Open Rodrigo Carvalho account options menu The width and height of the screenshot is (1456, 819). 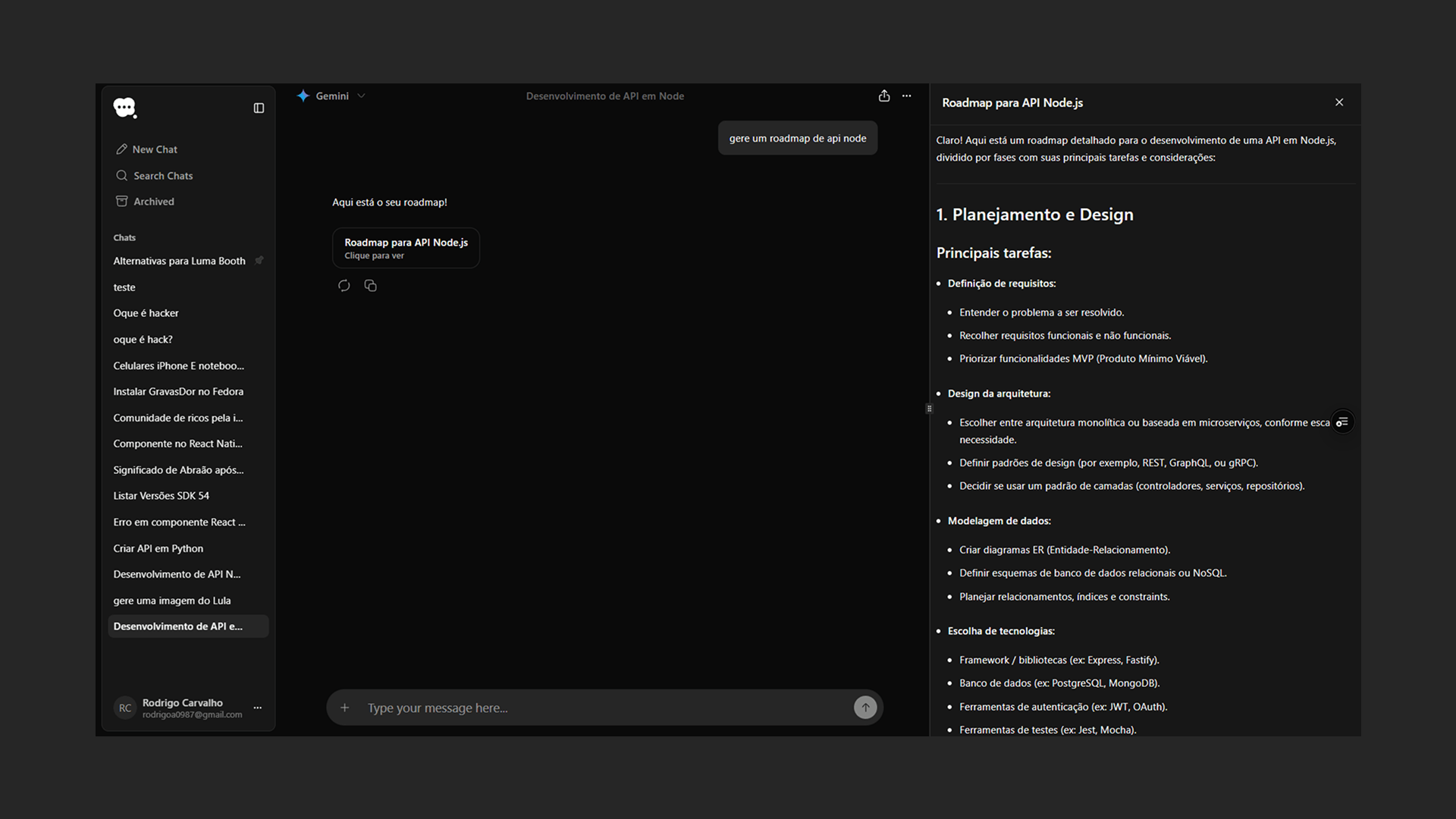[x=258, y=708]
